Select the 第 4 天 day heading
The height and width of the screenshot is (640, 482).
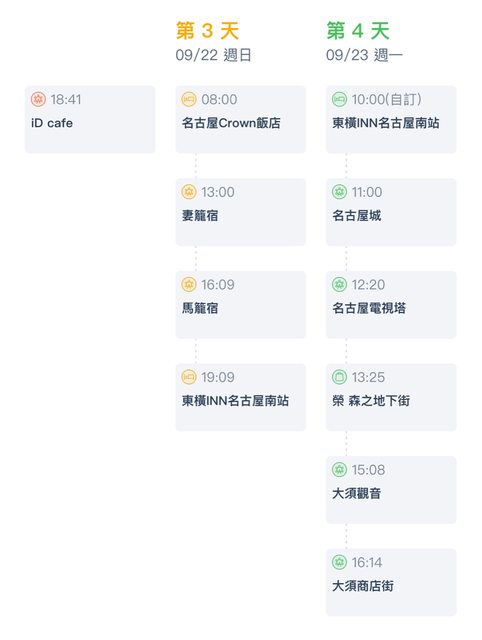coord(358,31)
